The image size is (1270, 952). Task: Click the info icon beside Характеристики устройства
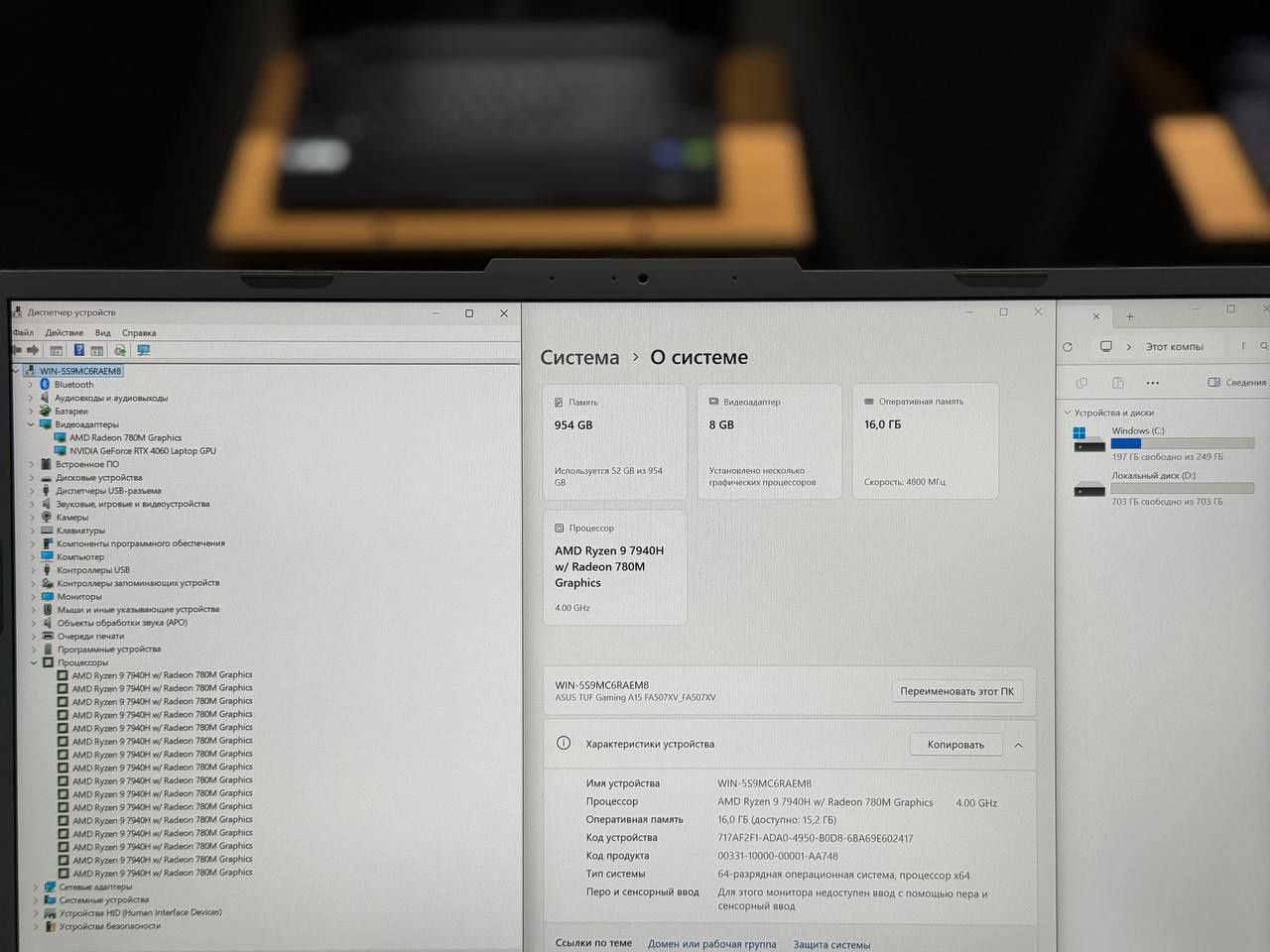coord(564,743)
